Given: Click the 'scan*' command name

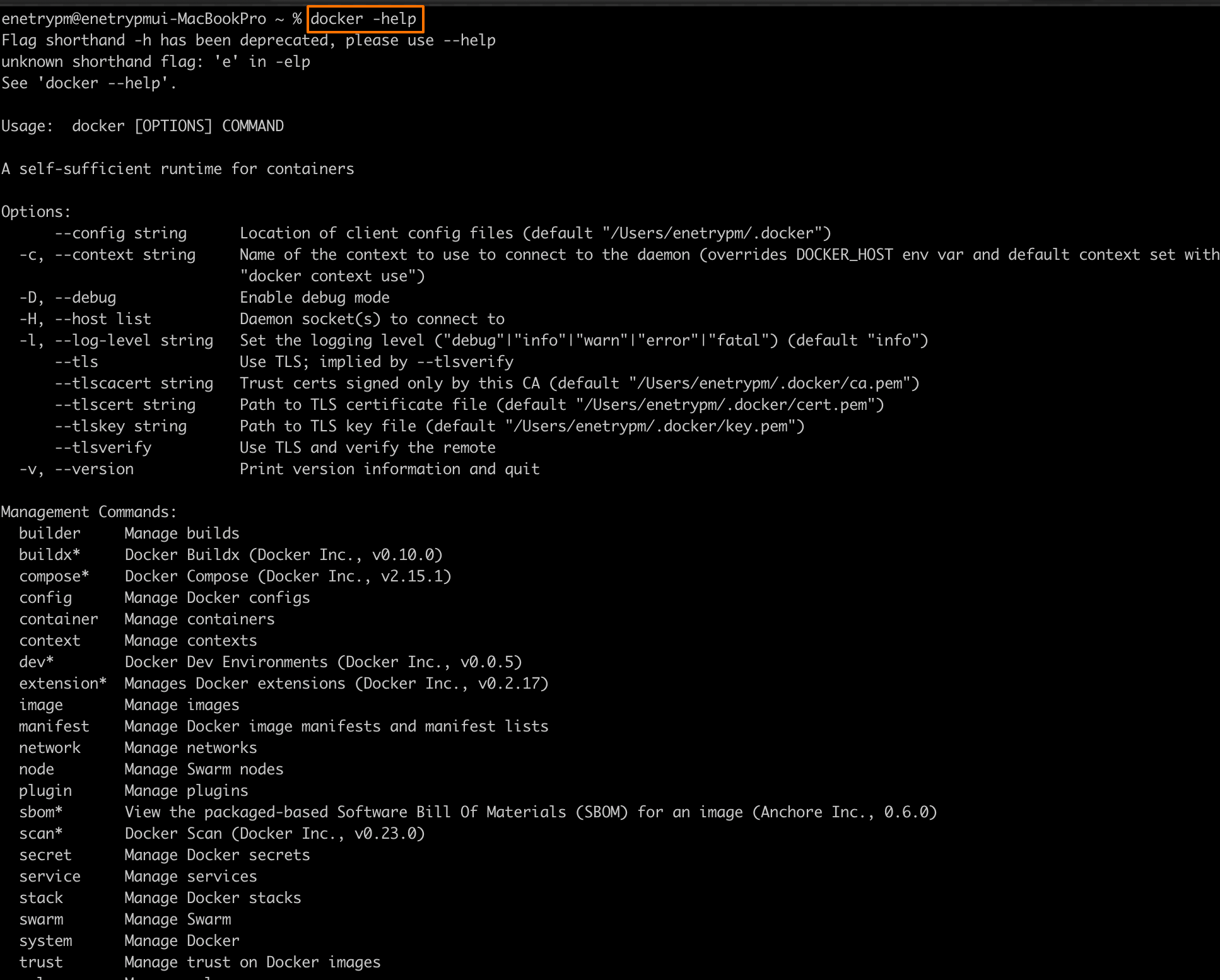Looking at the screenshot, I should pos(40,834).
